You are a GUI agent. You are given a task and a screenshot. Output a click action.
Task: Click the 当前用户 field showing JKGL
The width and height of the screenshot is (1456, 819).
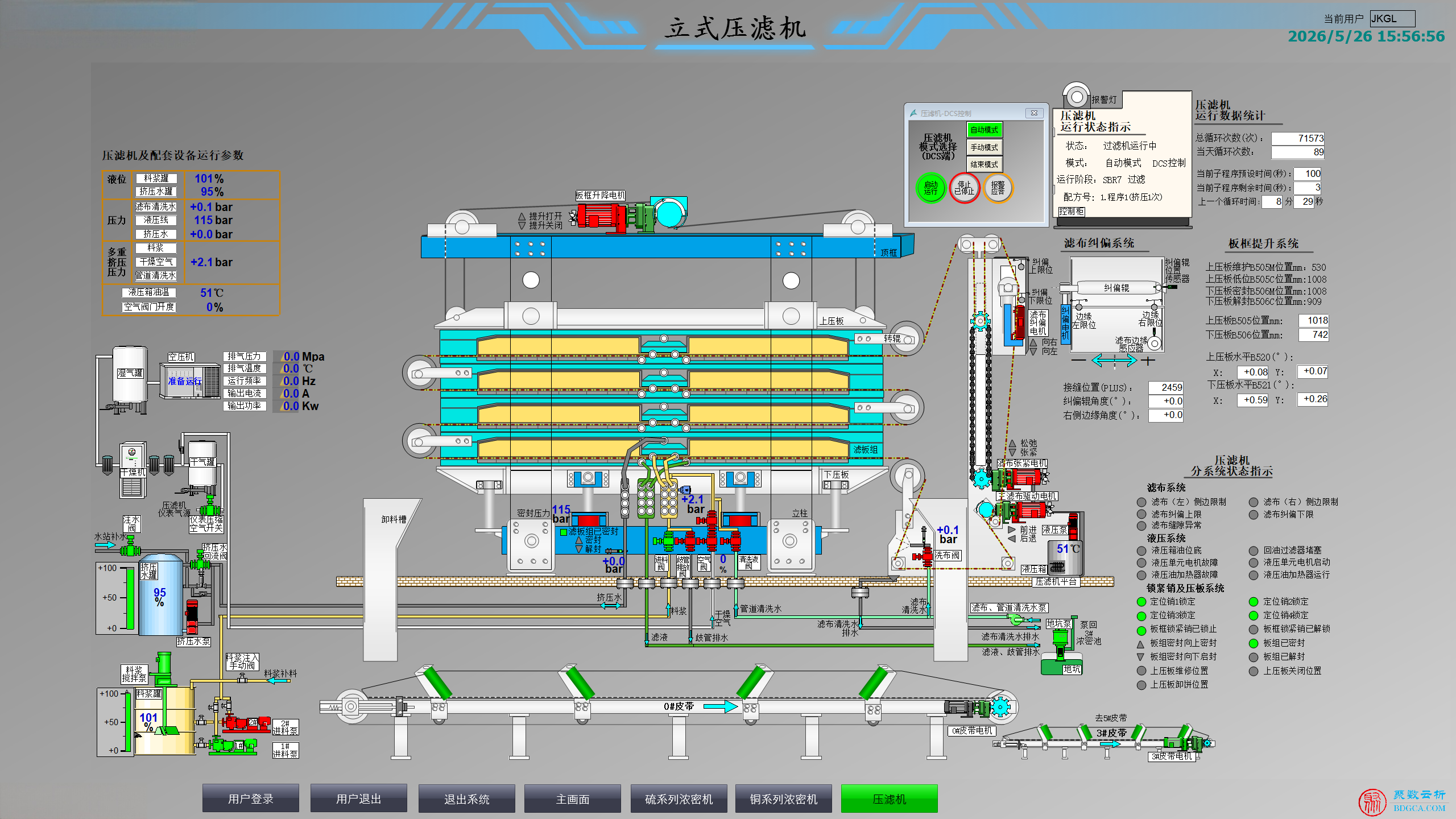(1392, 19)
